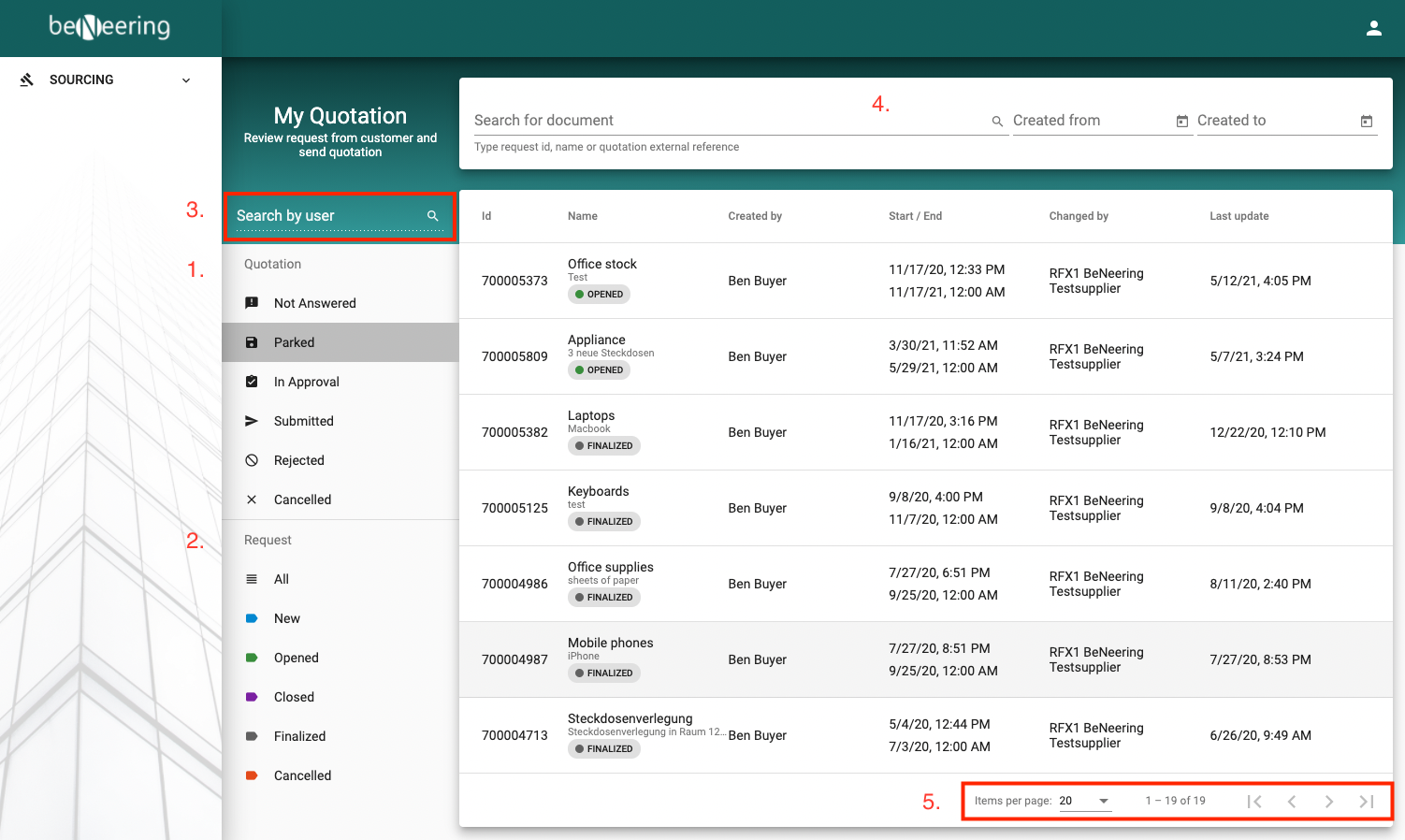
Task: Select the Not Answered quotation filter
Action: coord(314,303)
